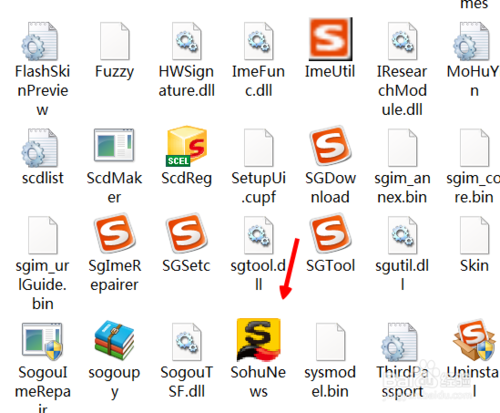The image size is (500, 413).
Task: Select the SgImeRepairer icon
Action: click(115, 233)
